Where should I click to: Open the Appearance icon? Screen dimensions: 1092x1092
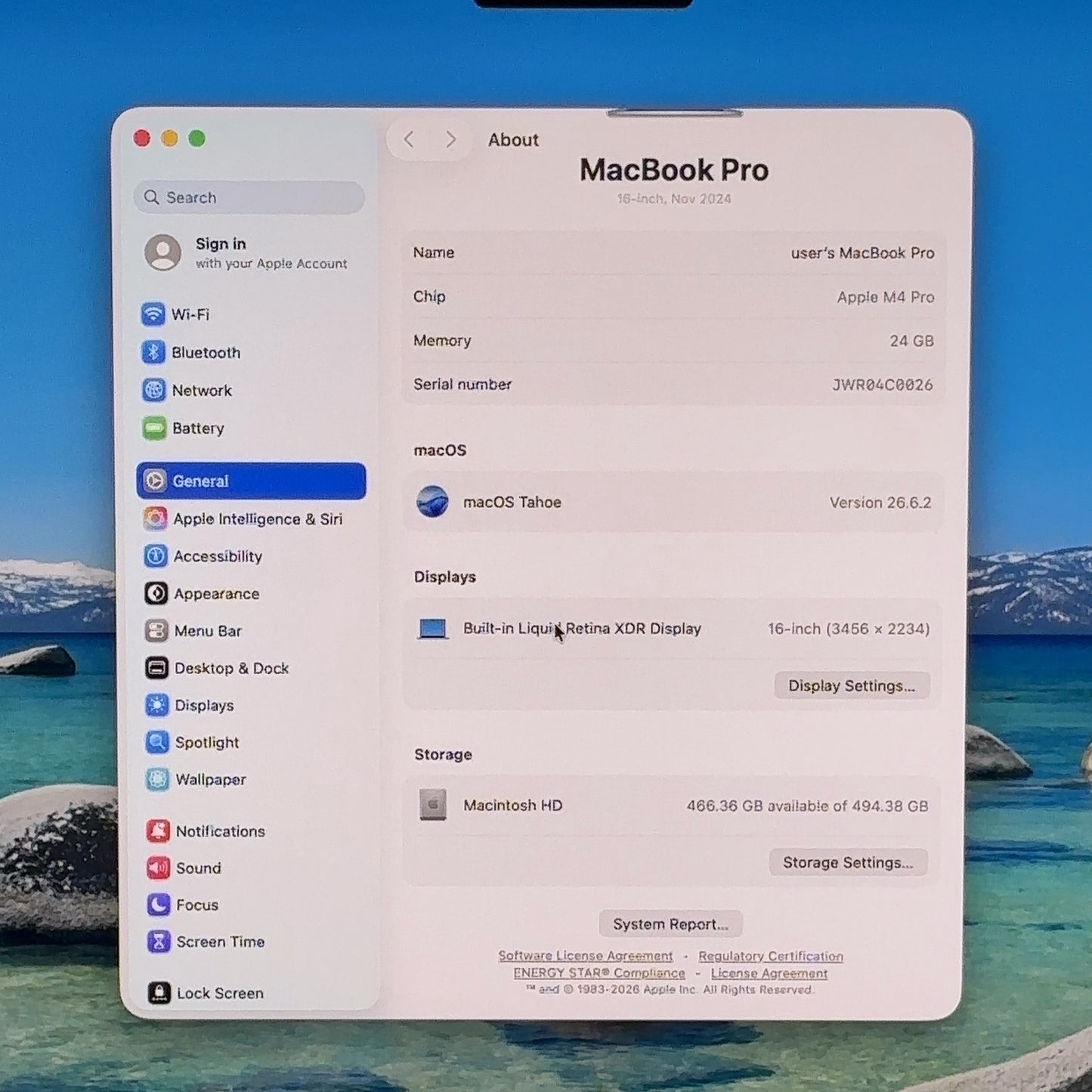click(x=156, y=593)
